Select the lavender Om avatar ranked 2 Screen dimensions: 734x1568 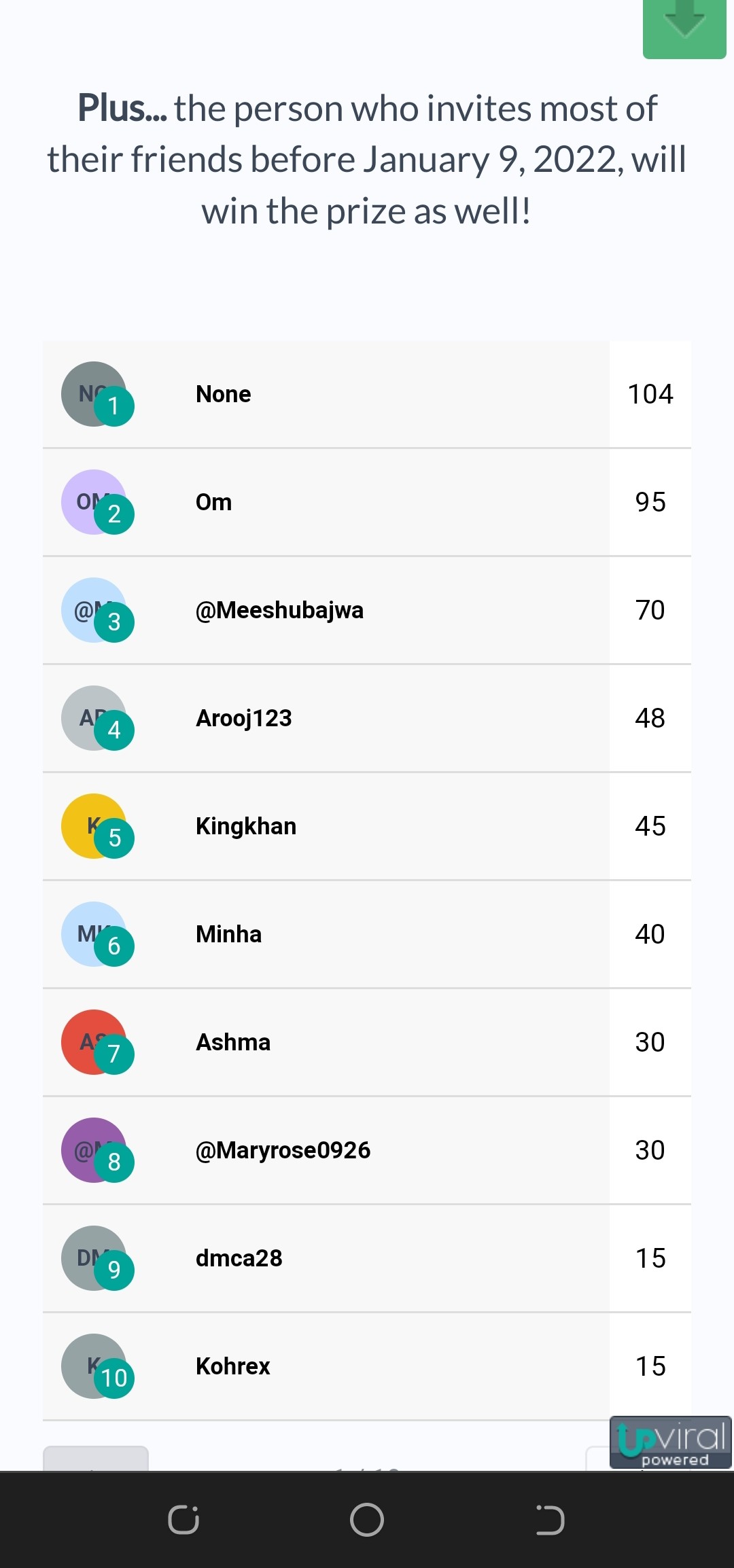[94, 502]
